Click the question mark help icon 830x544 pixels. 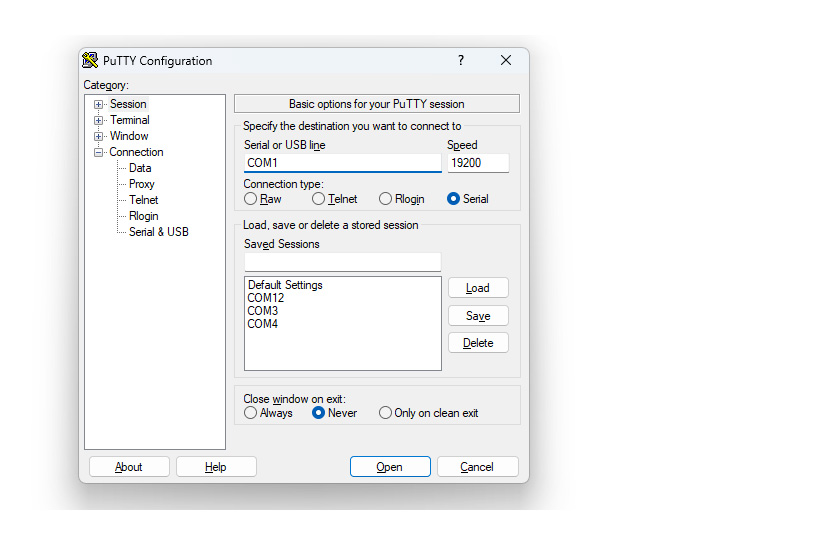(461, 60)
